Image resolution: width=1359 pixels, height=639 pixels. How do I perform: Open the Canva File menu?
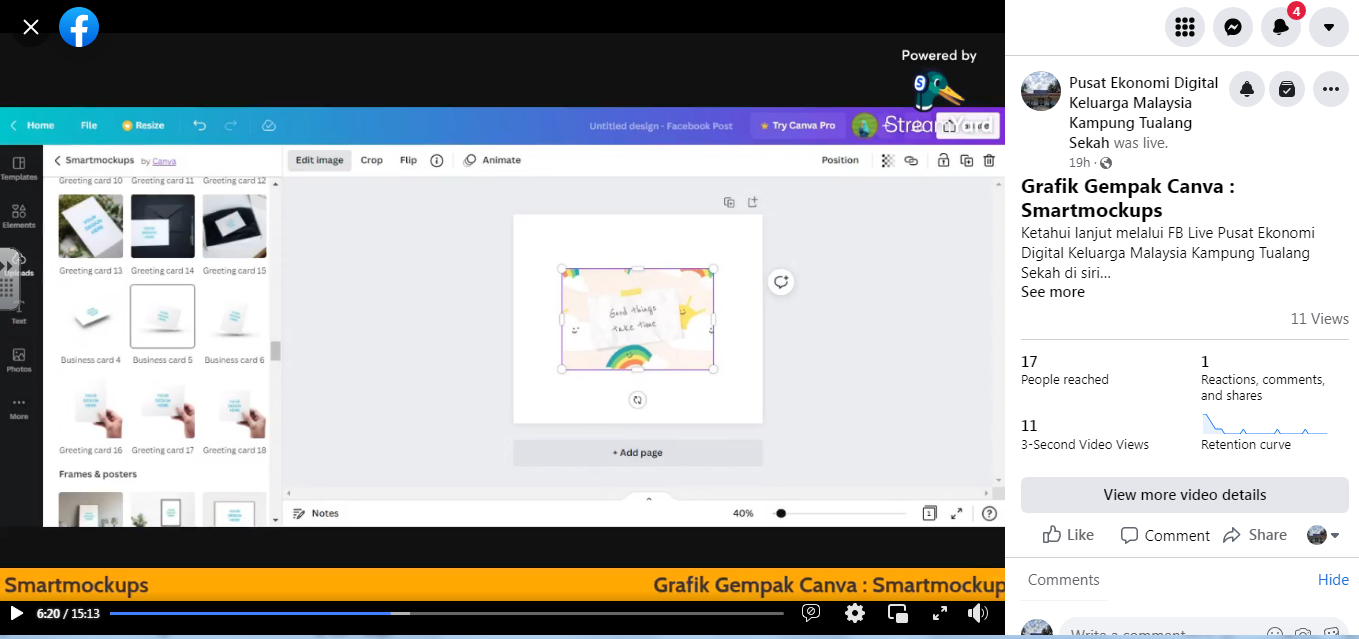(x=89, y=126)
